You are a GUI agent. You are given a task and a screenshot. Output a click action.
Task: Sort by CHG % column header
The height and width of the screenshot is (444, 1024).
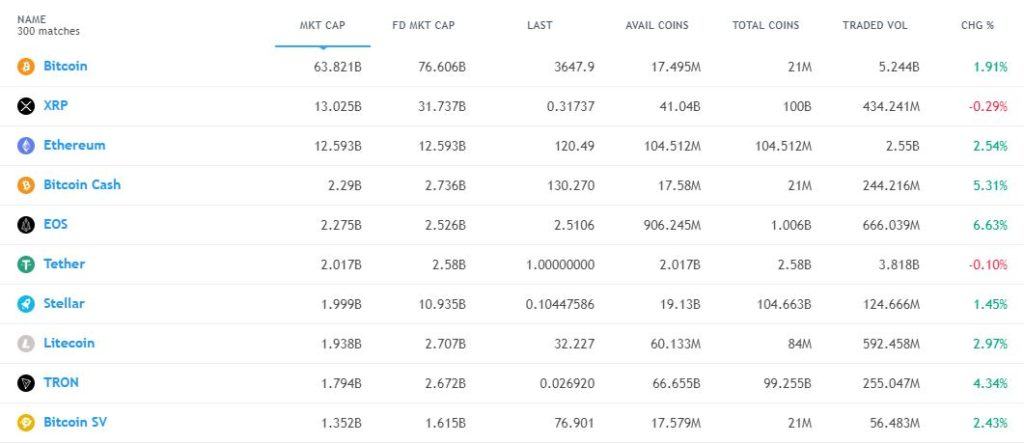click(975, 25)
